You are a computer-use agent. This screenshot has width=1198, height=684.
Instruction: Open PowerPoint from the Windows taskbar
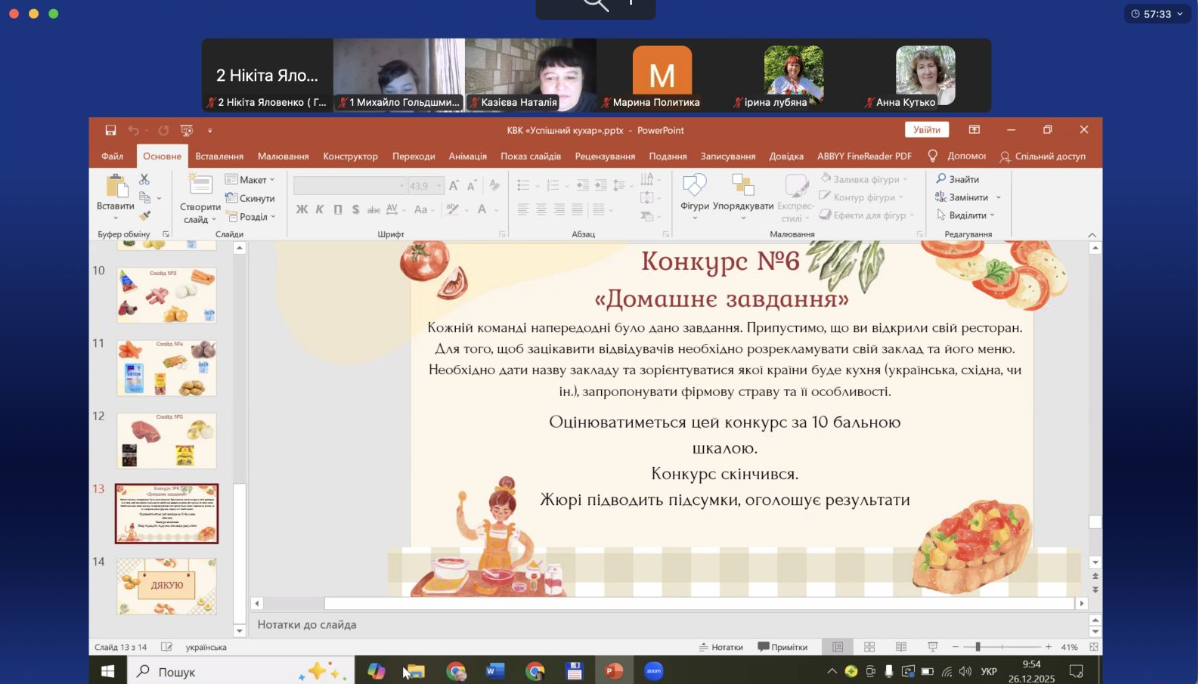pyautogui.click(x=614, y=671)
